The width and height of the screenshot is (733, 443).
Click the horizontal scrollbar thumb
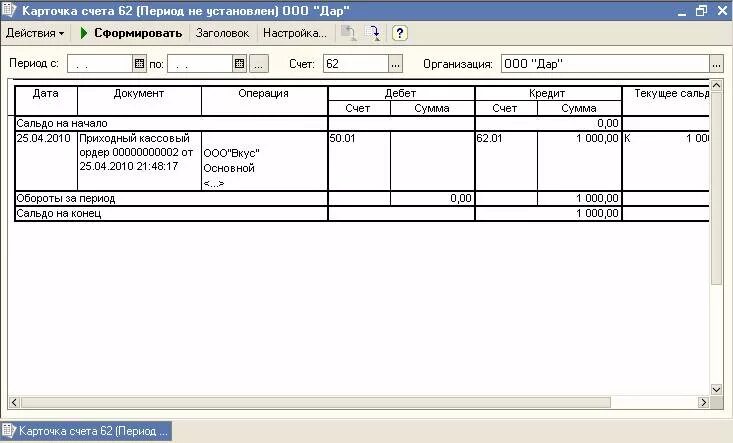[316, 402]
